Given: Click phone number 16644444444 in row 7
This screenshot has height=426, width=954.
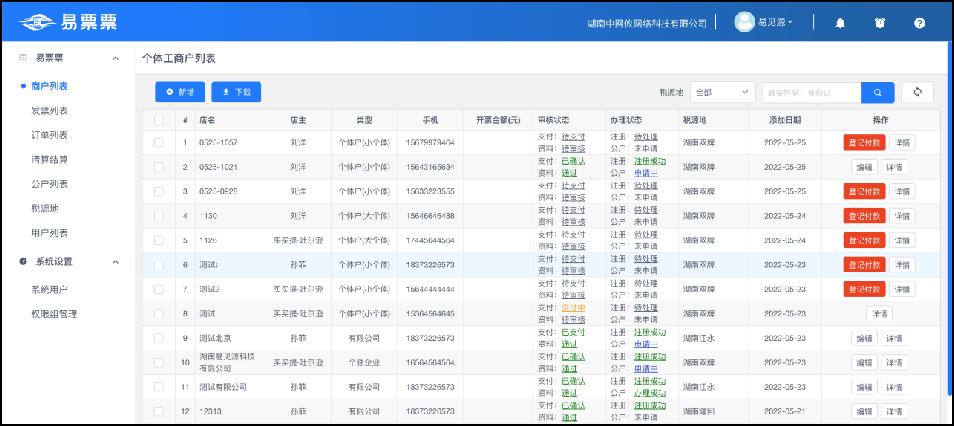Looking at the screenshot, I should (x=430, y=289).
